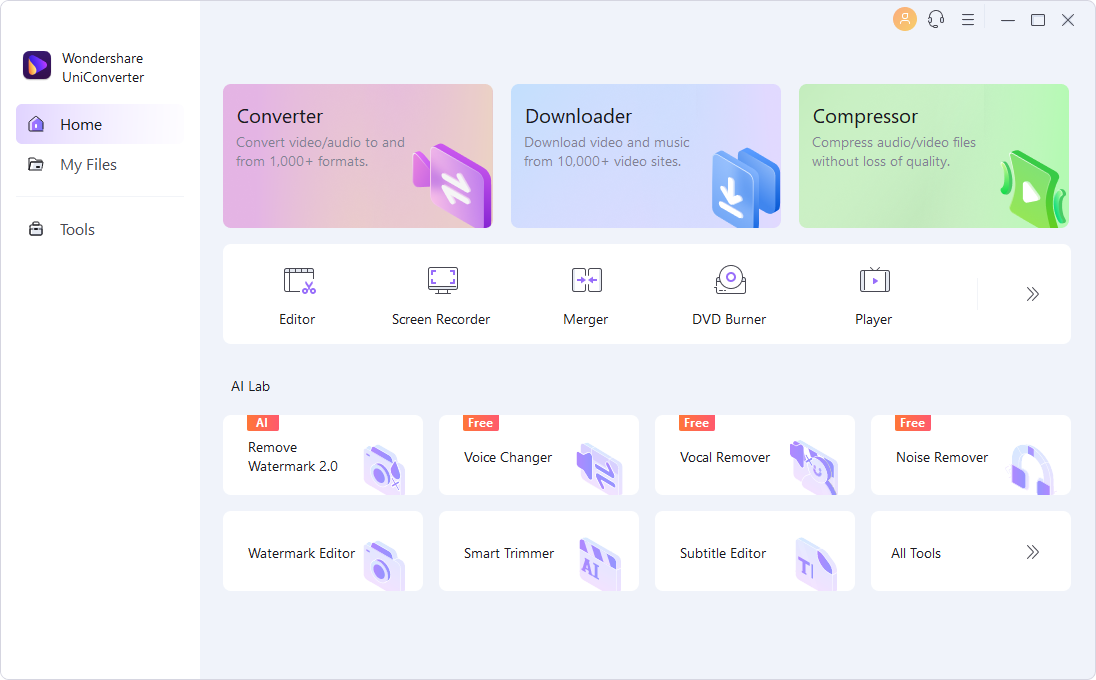Open Smart Trimmer
1096x680 pixels.
(x=538, y=551)
